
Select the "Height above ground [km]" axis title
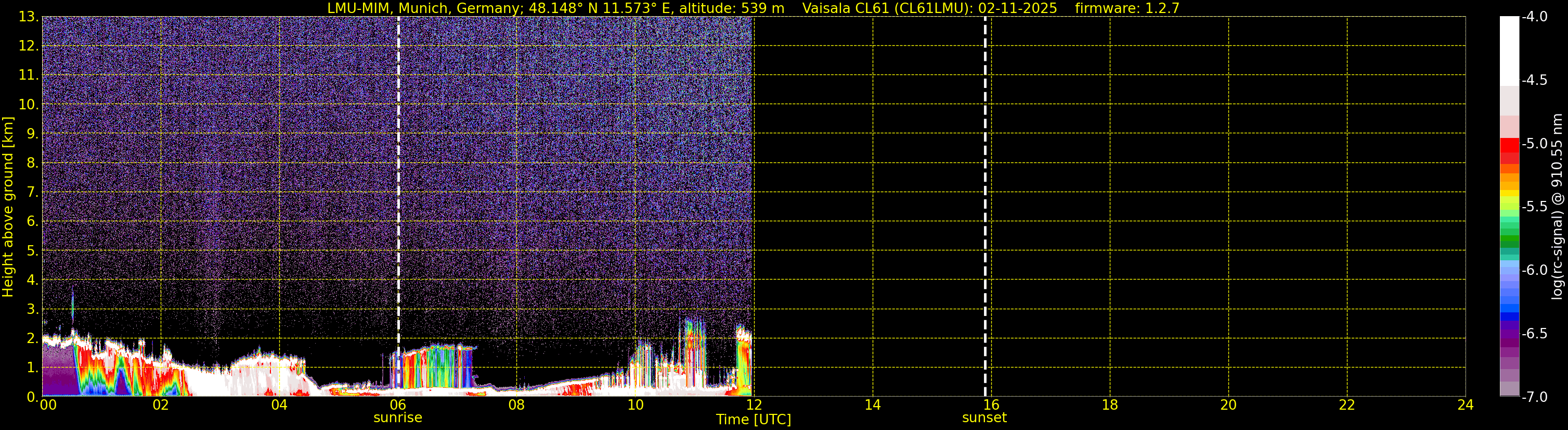[8, 207]
